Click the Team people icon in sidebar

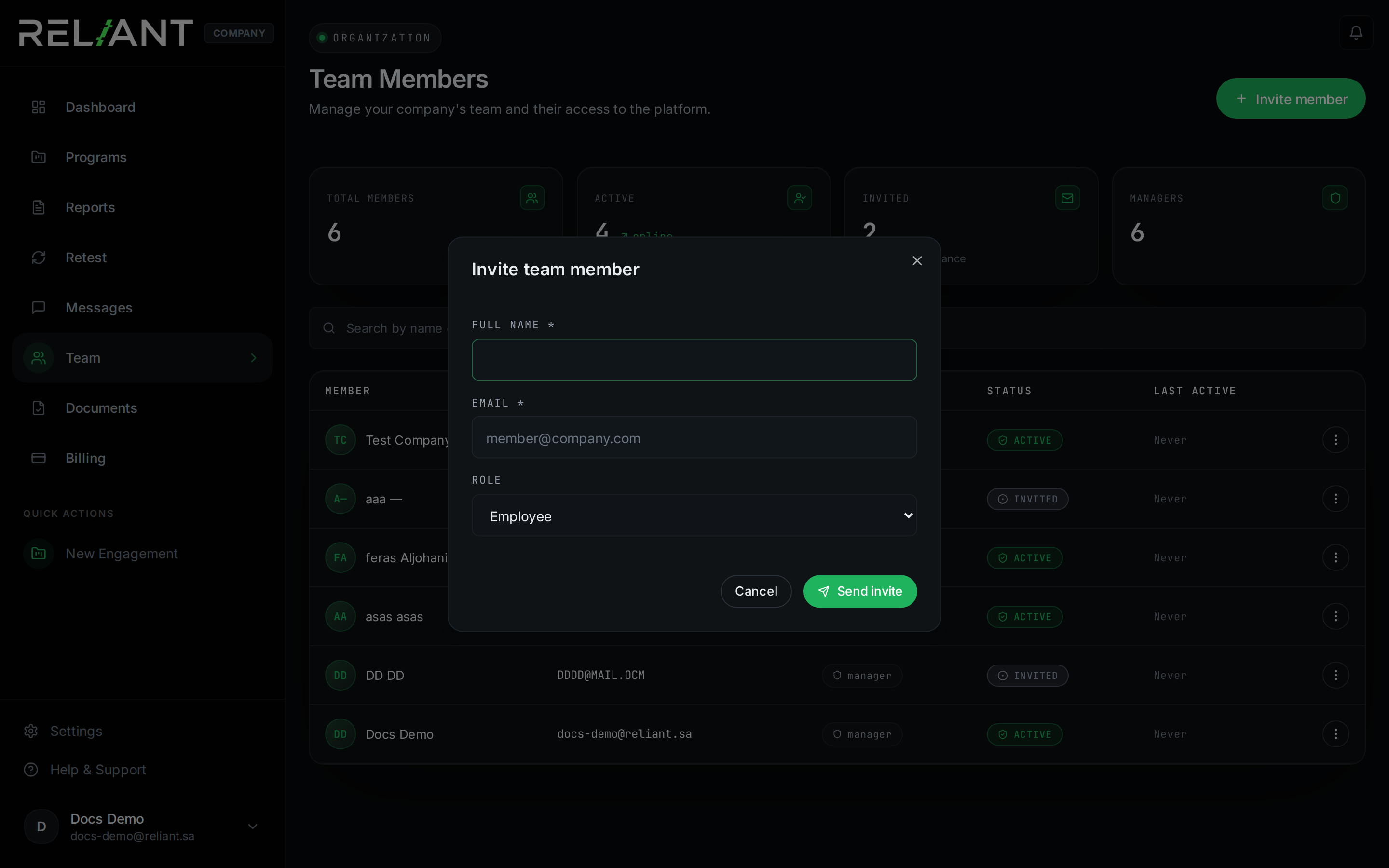click(x=39, y=358)
